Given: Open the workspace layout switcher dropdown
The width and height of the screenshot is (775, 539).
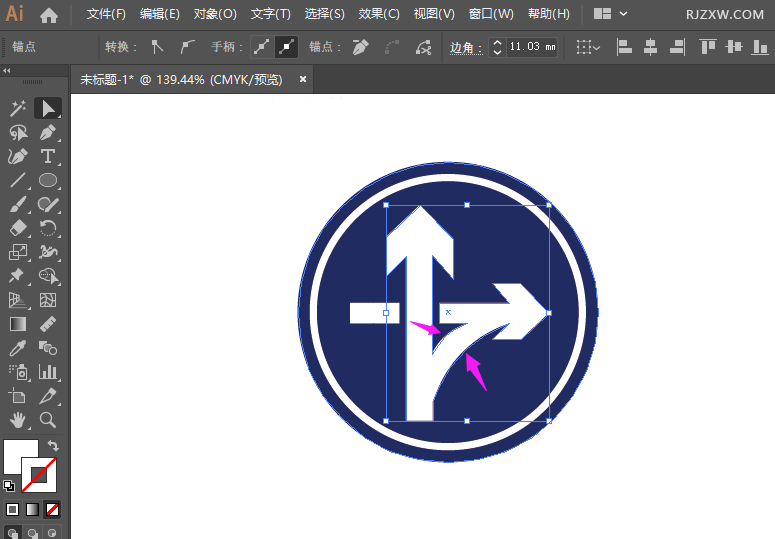Looking at the screenshot, I should tap(611, 14).
